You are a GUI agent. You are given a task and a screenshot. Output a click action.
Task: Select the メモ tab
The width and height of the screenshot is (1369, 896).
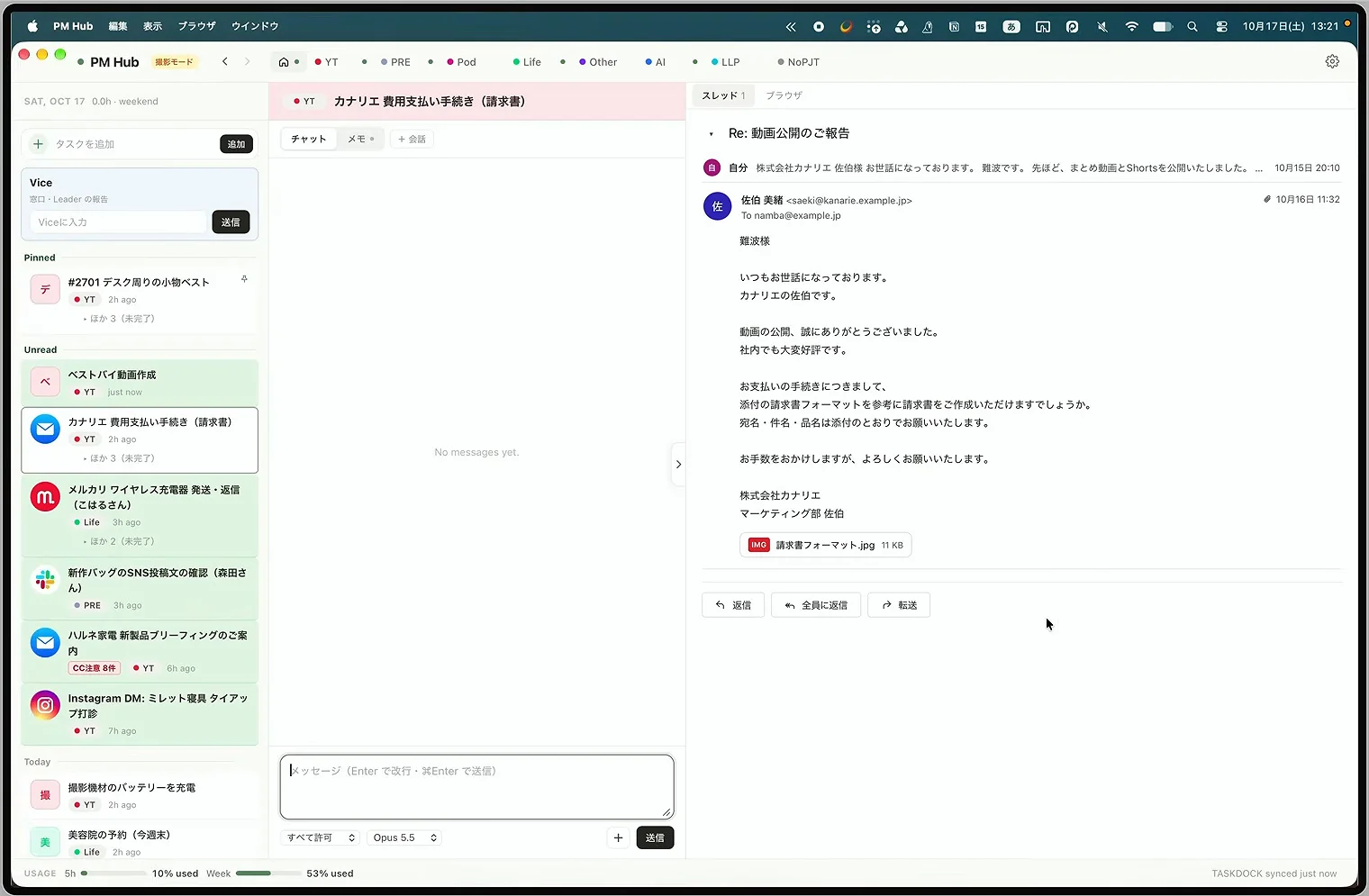click(x=361, y=139)
